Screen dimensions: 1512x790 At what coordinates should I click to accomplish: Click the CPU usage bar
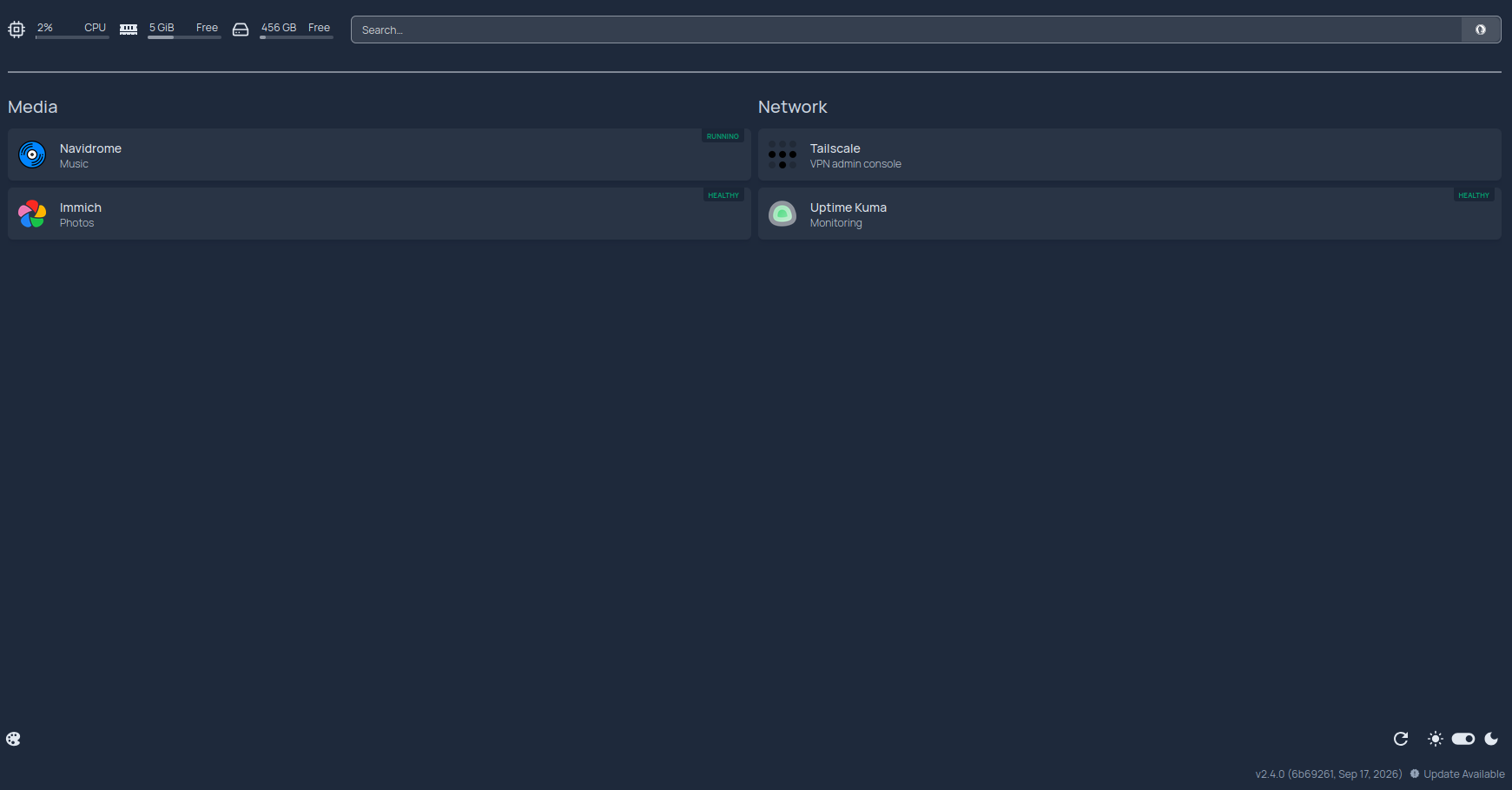[x=72, y=37]
